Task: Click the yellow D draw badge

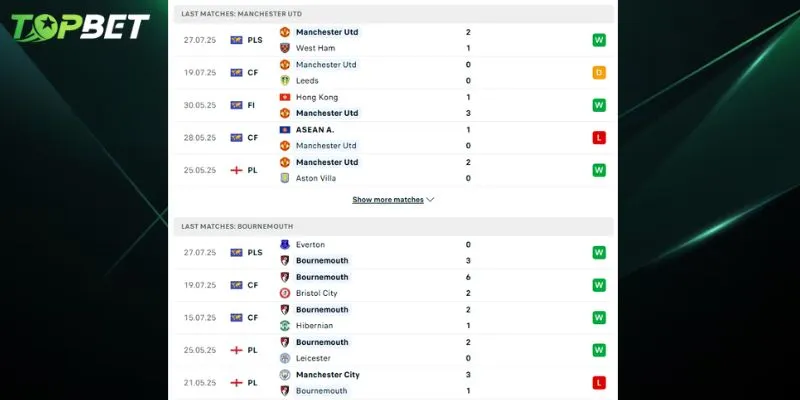Action: [x=599, y=72]
